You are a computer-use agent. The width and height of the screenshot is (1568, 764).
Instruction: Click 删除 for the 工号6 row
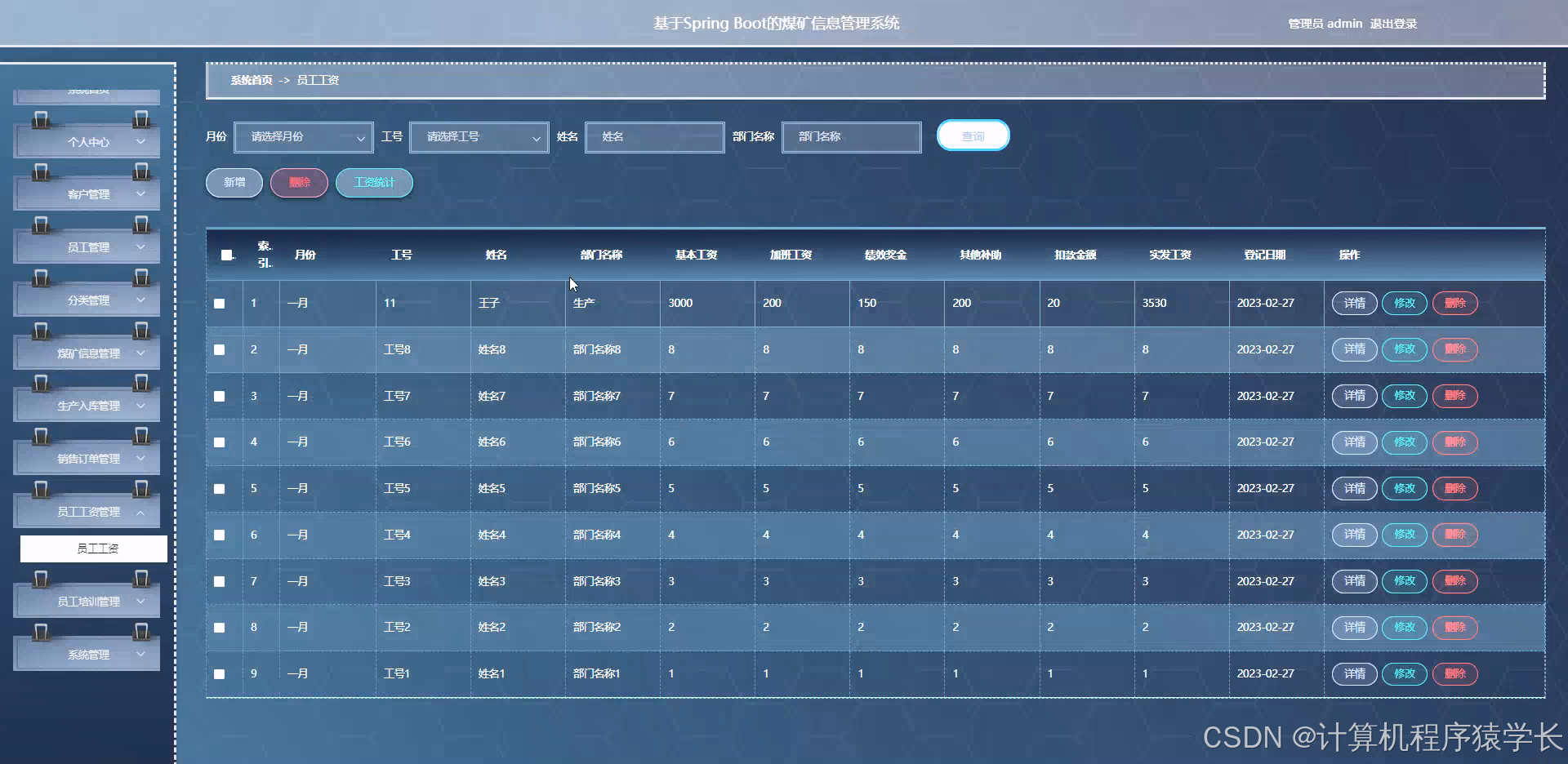1455,442
